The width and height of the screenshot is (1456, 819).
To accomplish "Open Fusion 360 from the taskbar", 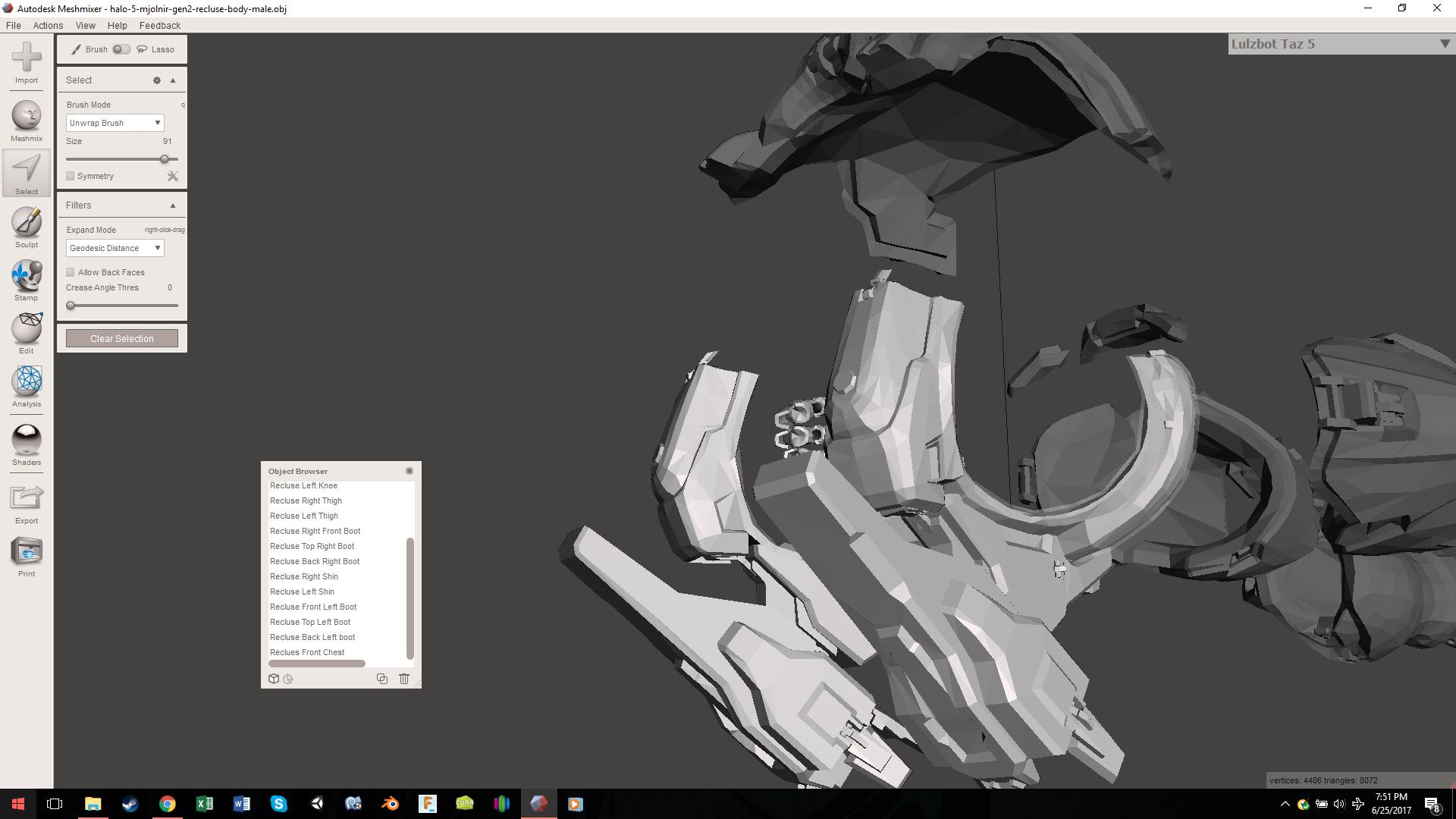I will (x=428, y=804).
